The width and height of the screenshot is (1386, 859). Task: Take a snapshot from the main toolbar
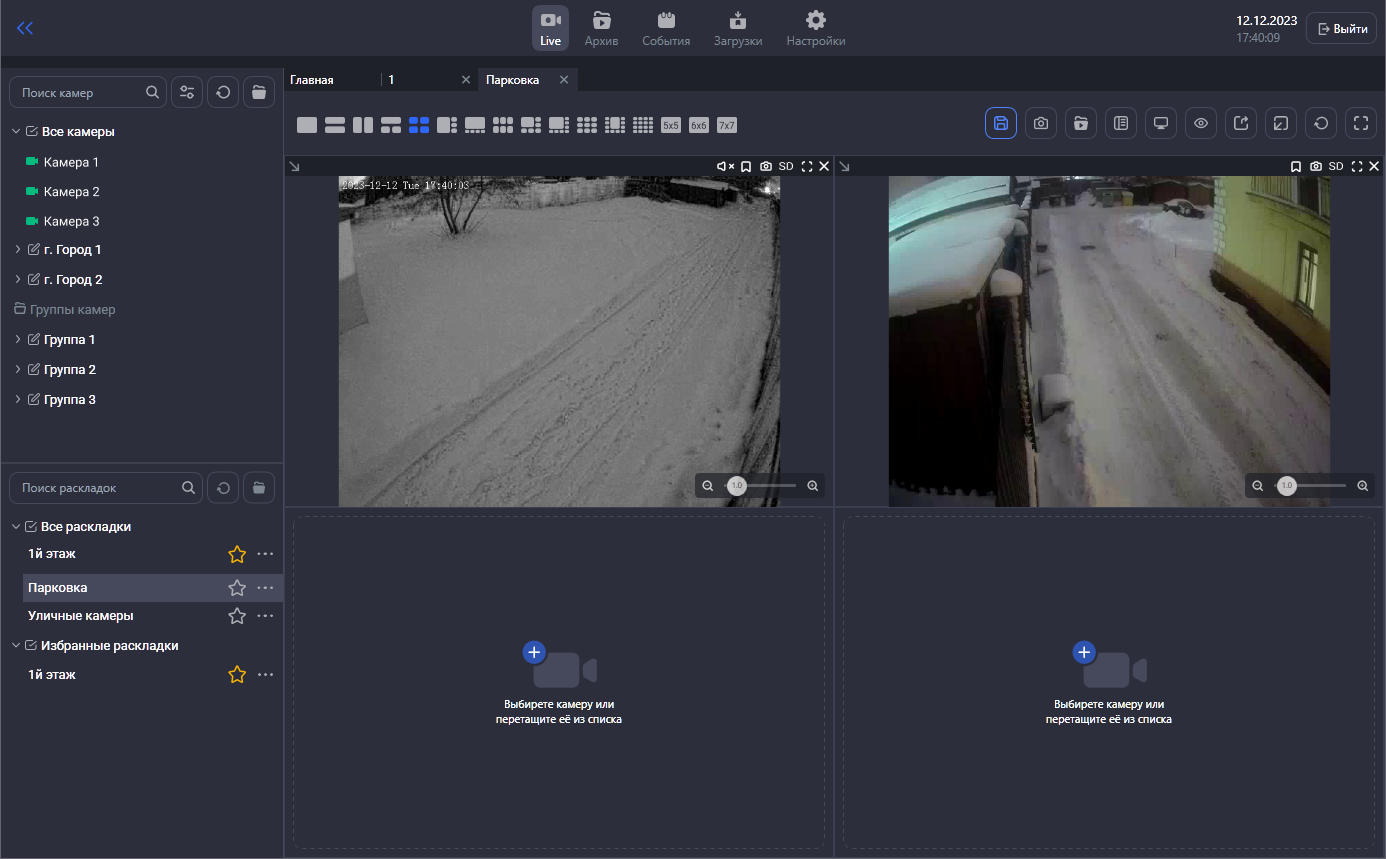(x=1041, y=123)
